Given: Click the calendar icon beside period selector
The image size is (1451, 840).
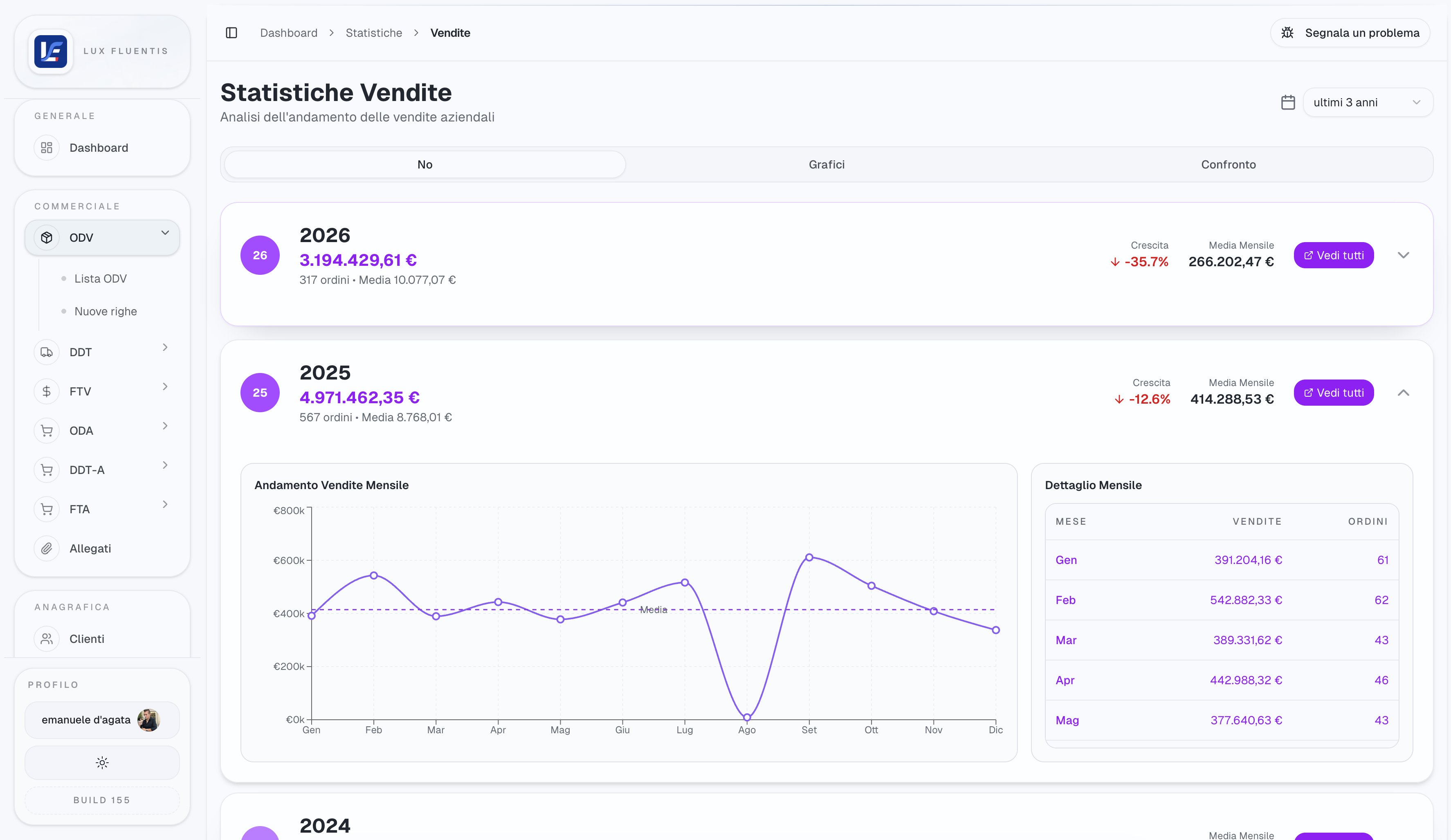Looking at the screenshot, I should click(1288, 103).
